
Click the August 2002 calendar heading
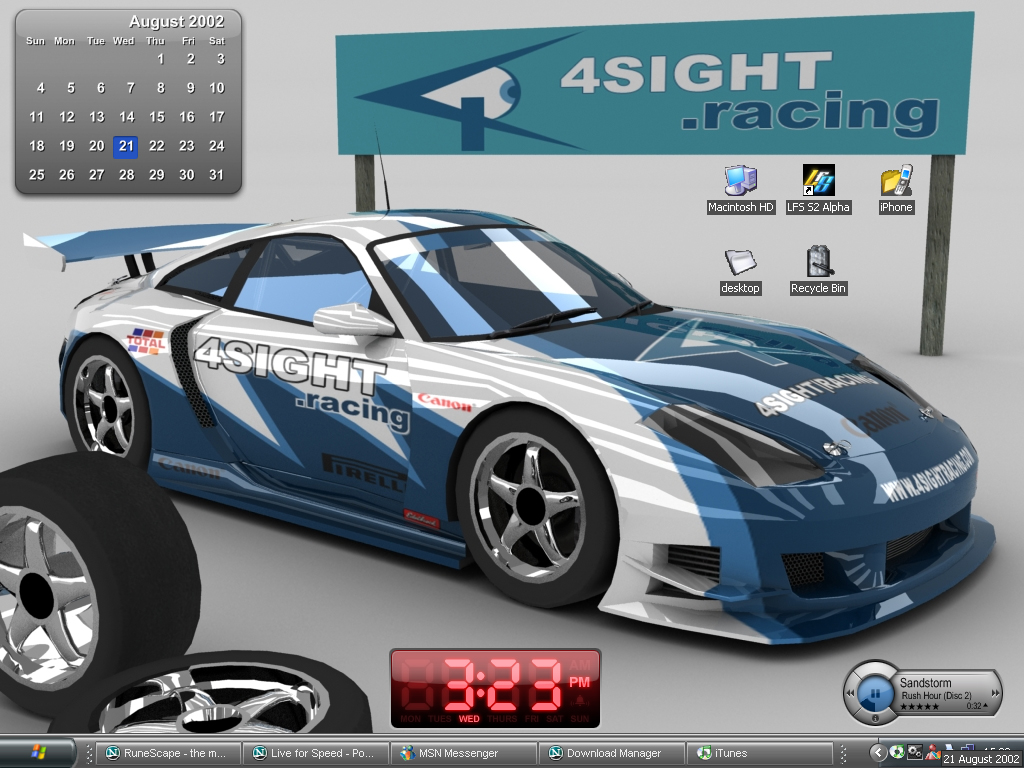pos(176,22)
